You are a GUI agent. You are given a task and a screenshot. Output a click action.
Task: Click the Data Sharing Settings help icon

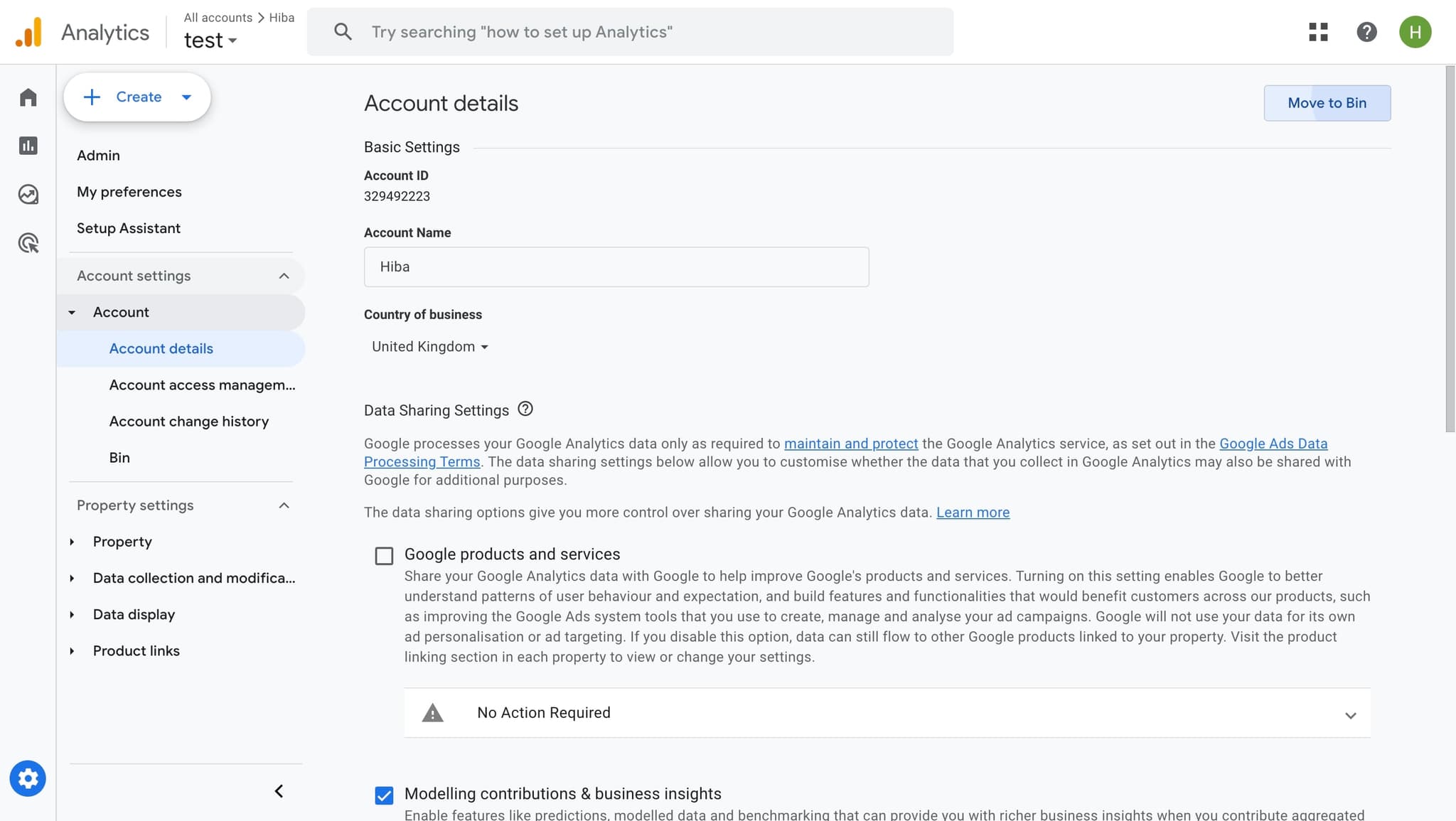pyautogui.click(x=525, y=408)
